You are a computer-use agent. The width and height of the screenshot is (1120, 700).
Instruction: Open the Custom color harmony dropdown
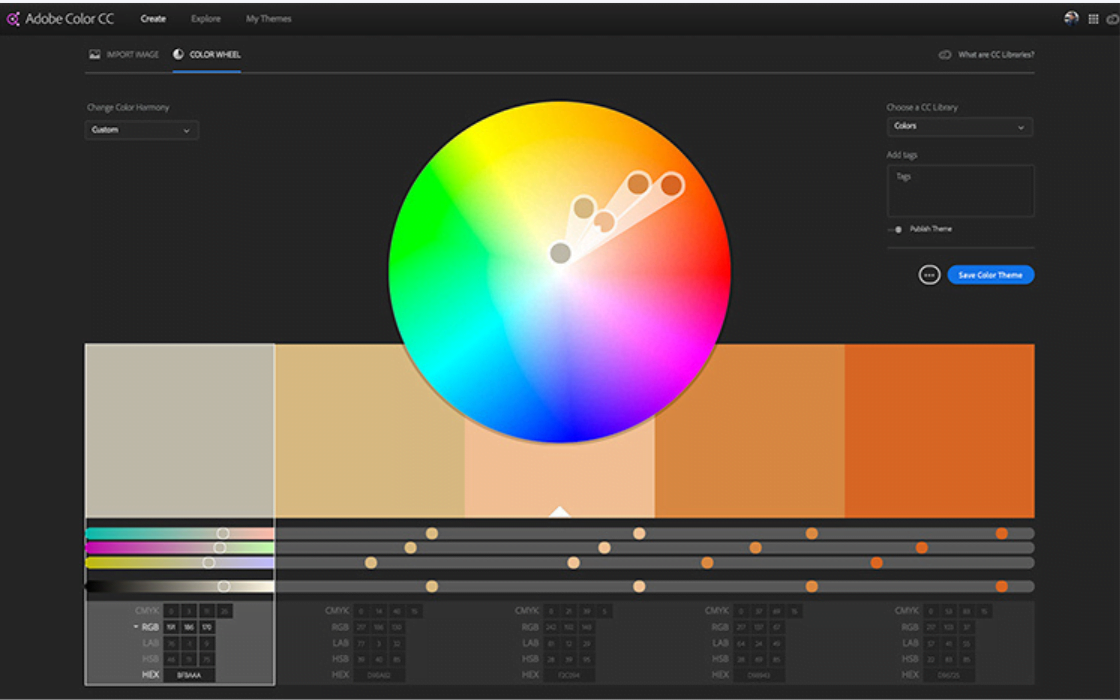141,129
